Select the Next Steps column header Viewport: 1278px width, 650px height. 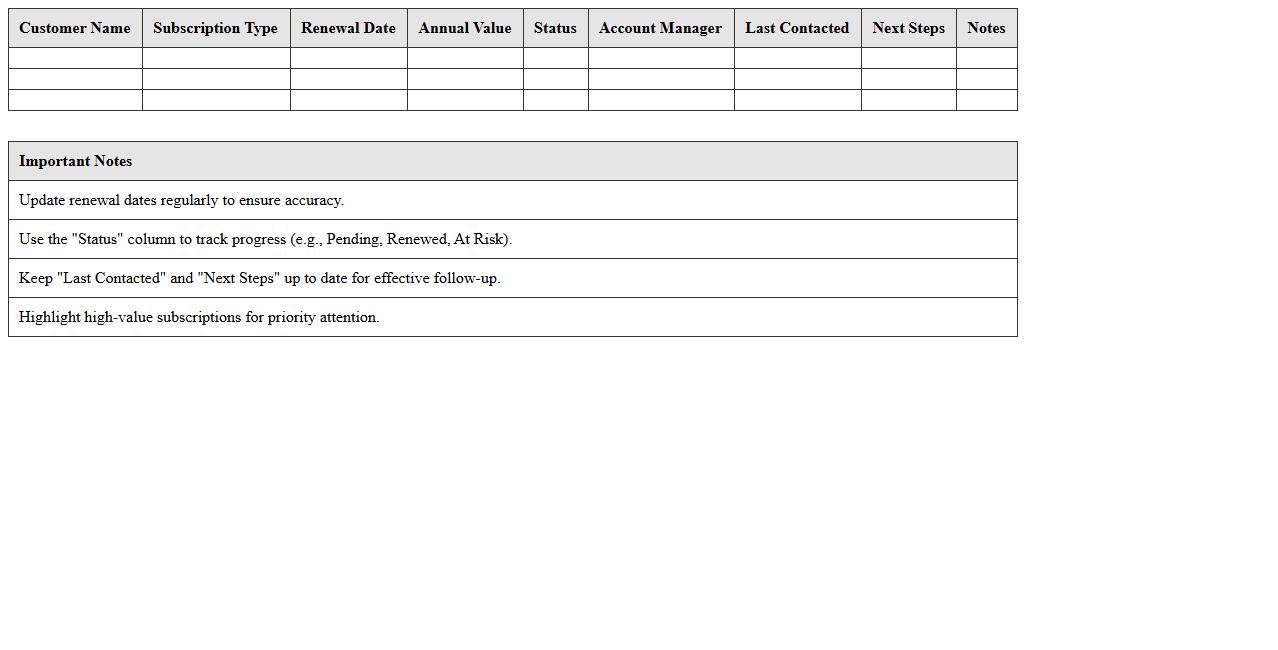(x=908, y=28)
